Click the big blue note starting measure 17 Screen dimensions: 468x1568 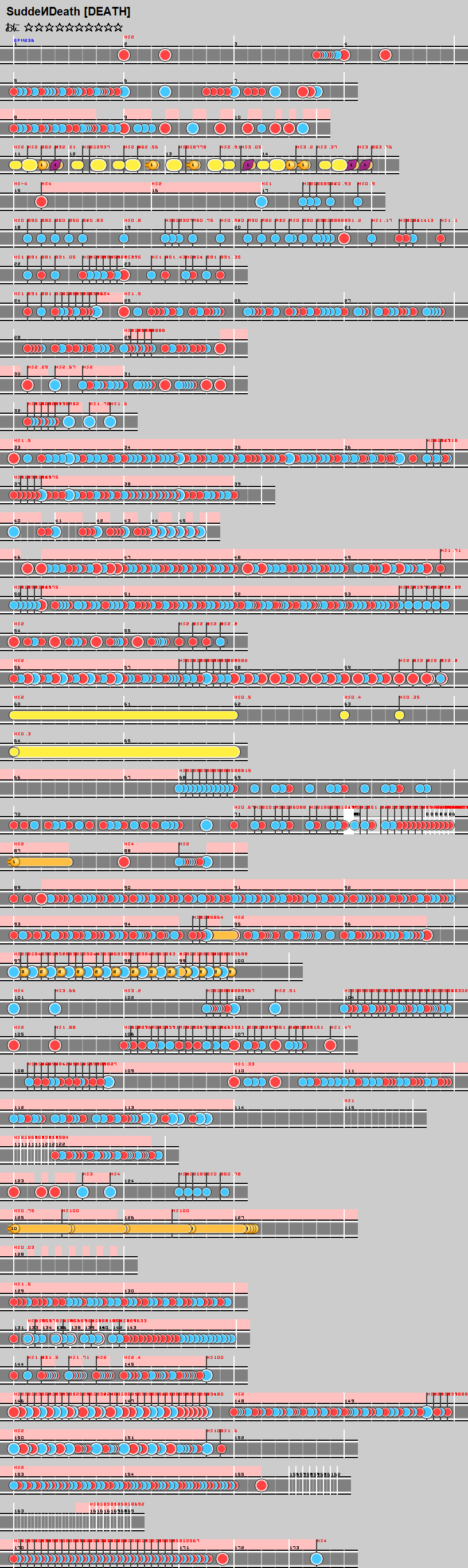click(x=262, y=202)
